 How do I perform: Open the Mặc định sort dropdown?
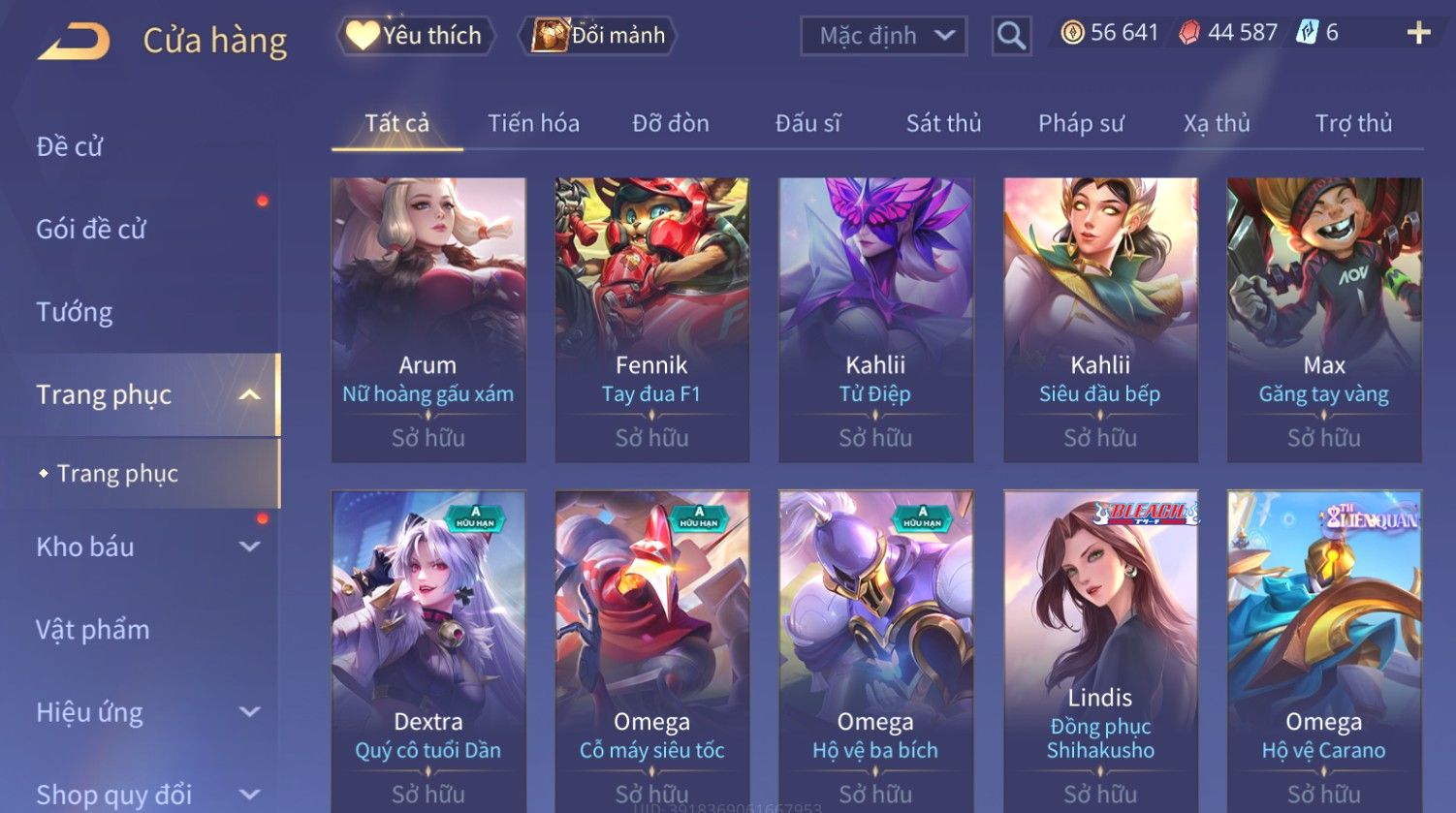tap(884, 36)
